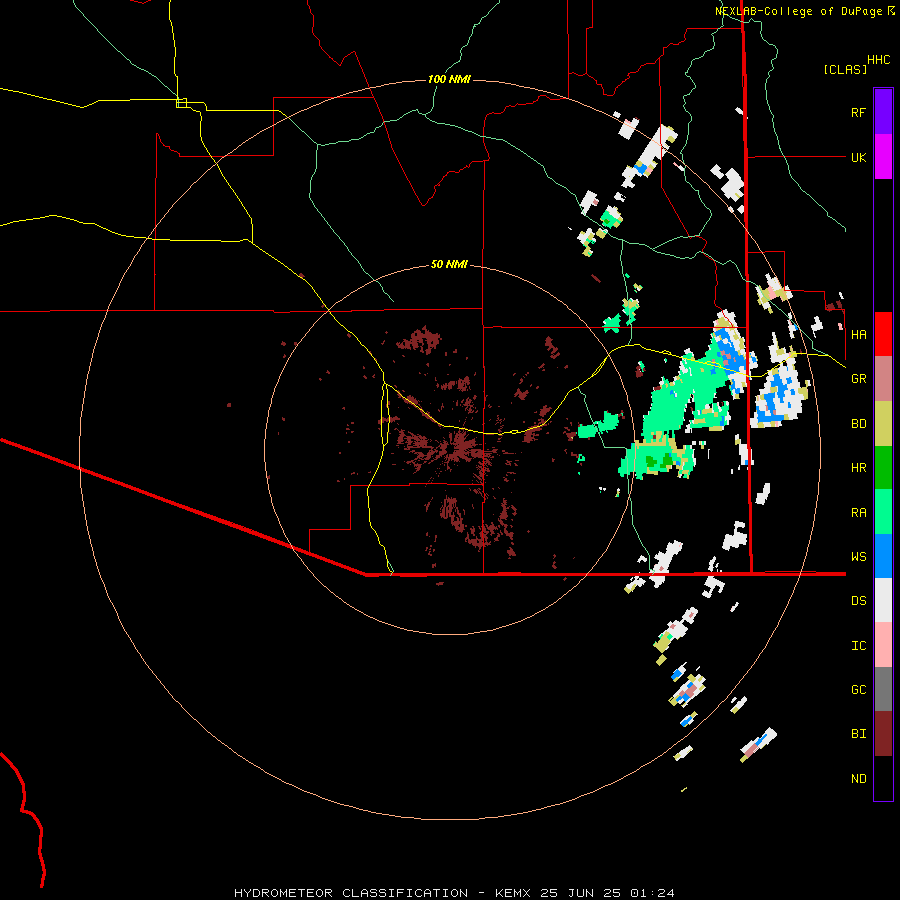Click the GC gray legend color swatch
Viewport: 900px width, 900px height.
coord(883,689)
